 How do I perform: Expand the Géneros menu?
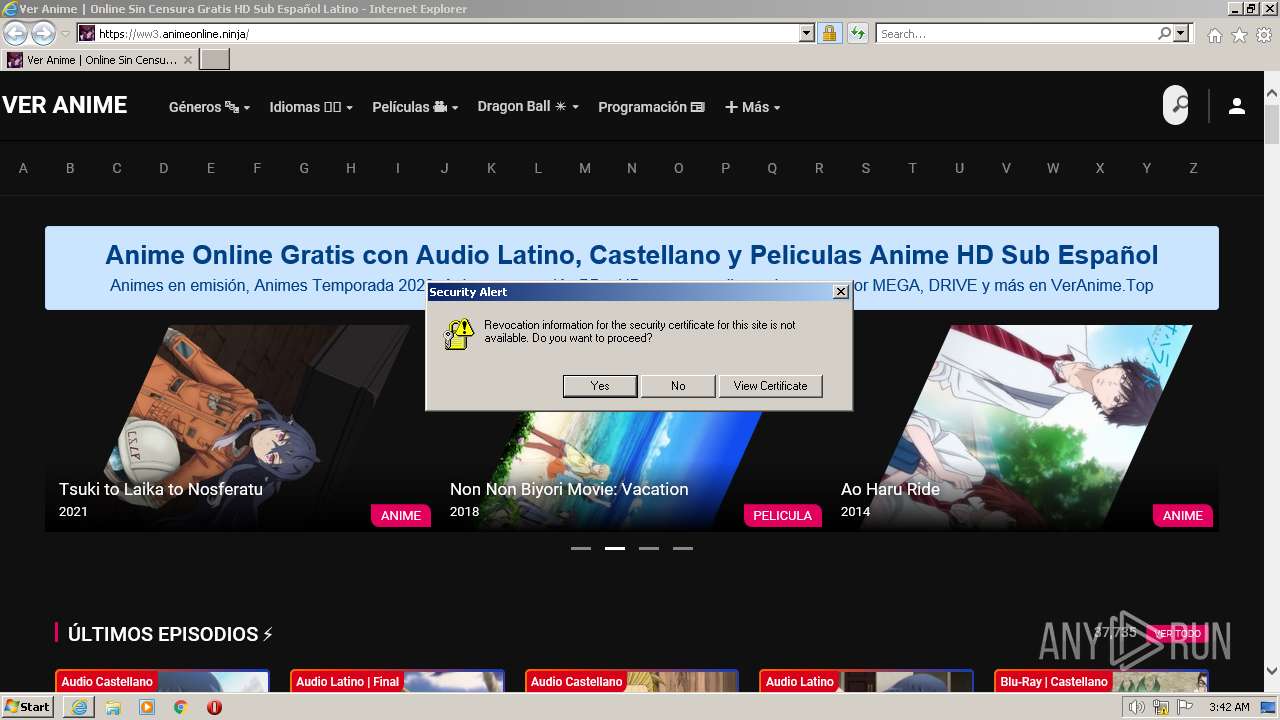pyautogui.click(x=209, y=107)
